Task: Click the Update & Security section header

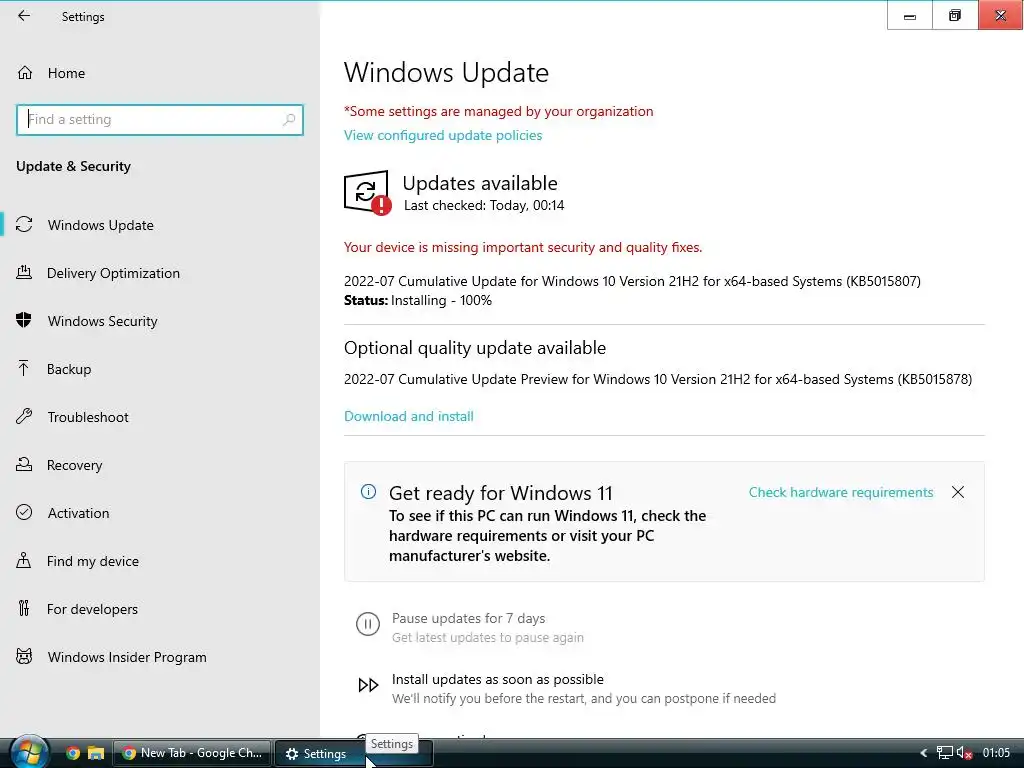Action: 73,167
